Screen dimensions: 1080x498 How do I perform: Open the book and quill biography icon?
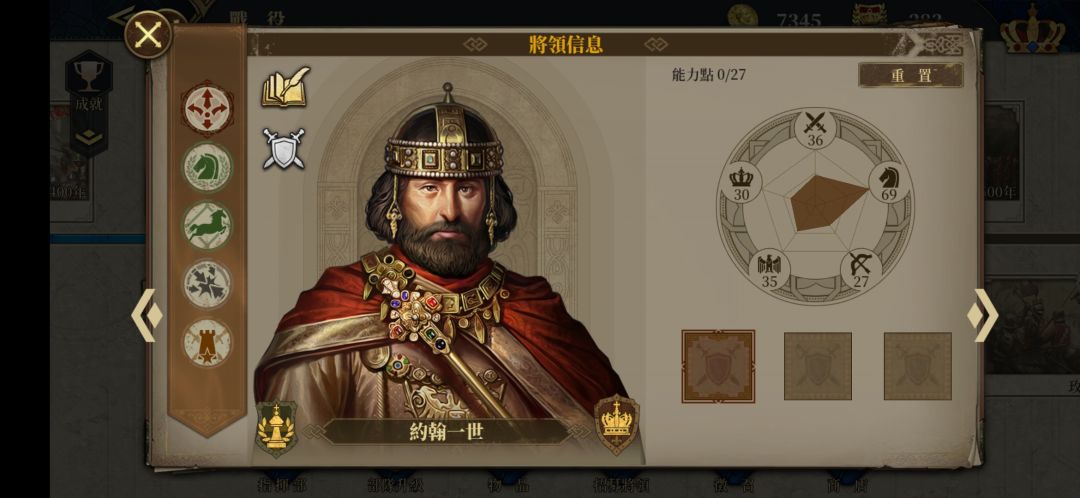285,87
